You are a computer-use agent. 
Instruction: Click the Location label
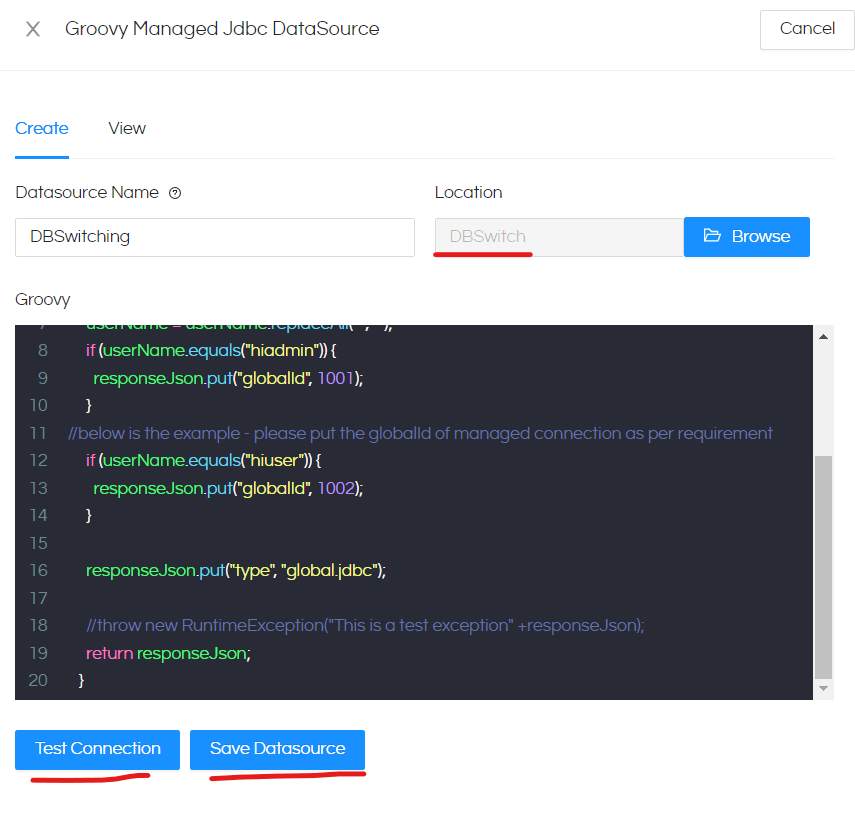468,193
